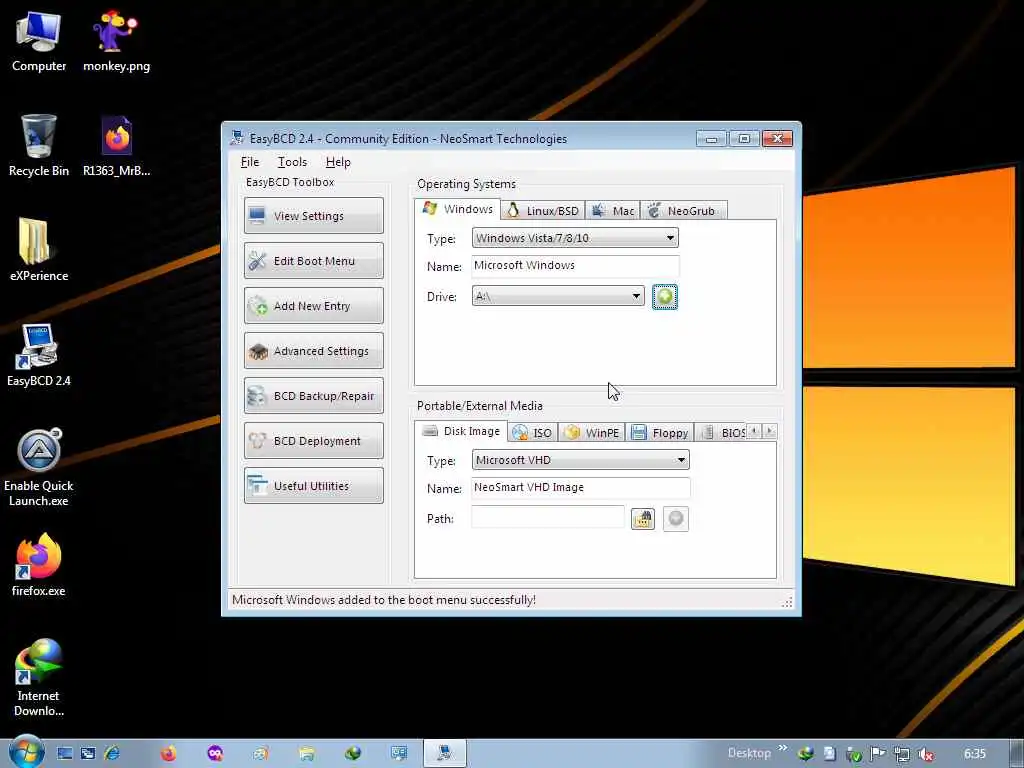
Task: Open Advanced Settings section
Action: 313,351
